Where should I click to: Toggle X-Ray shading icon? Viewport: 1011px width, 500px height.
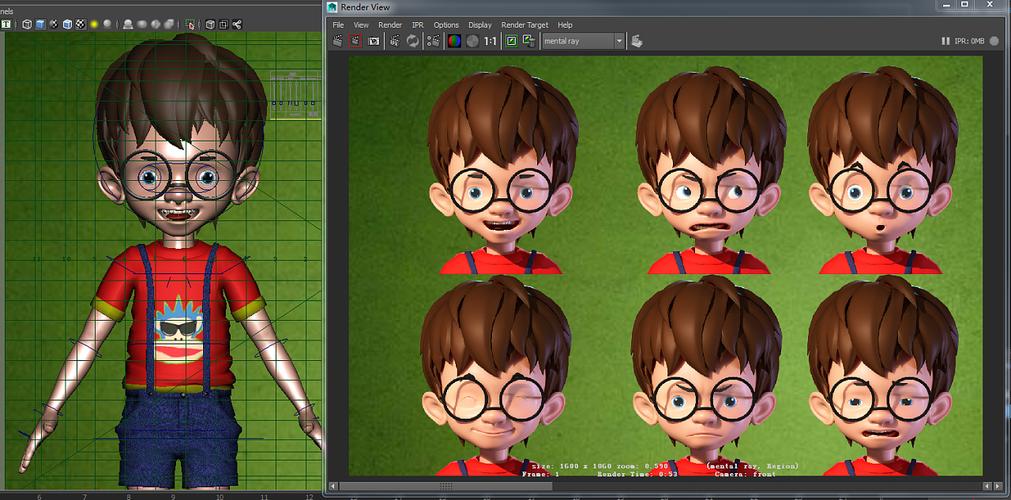coord(210,25)
